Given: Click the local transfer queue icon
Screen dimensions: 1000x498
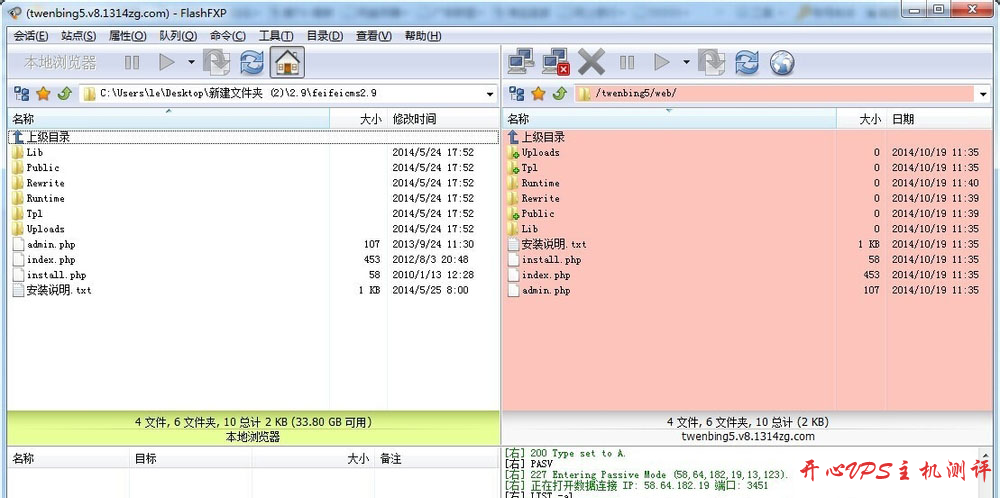Looking at the screenshot, I should [x=216, y=62].
